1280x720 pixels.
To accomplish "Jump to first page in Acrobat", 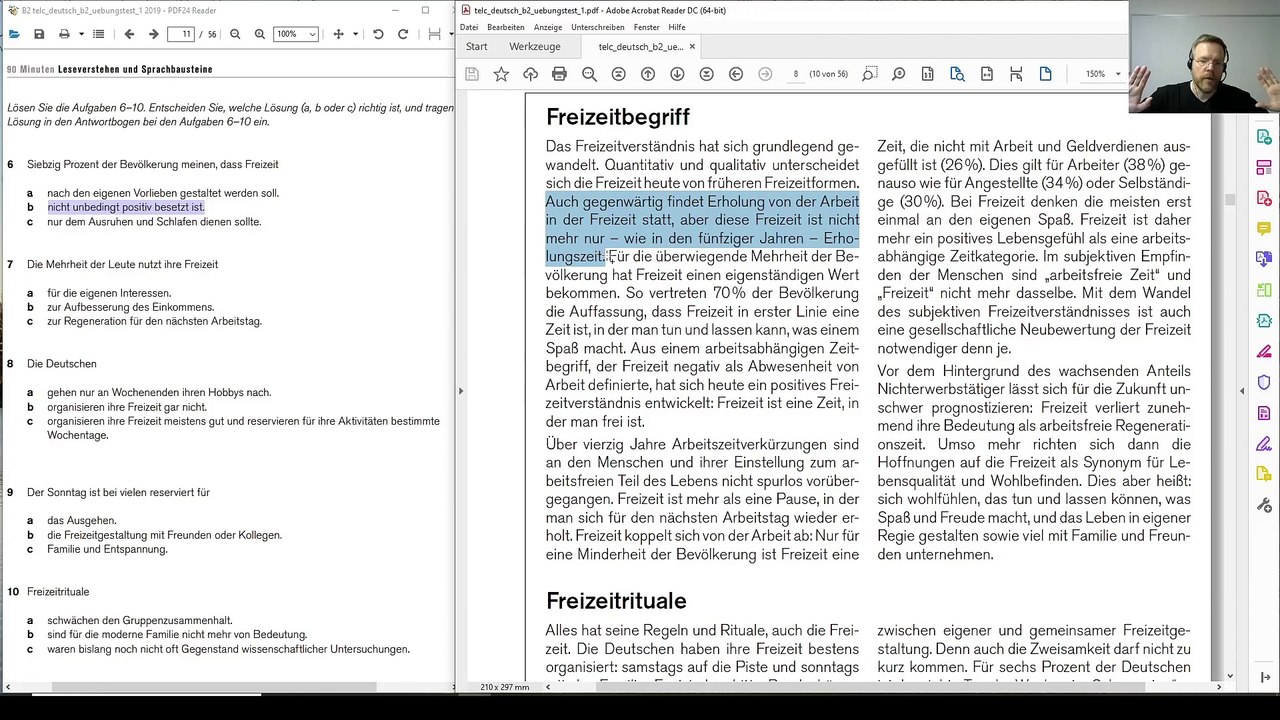I will pos(618,74).
